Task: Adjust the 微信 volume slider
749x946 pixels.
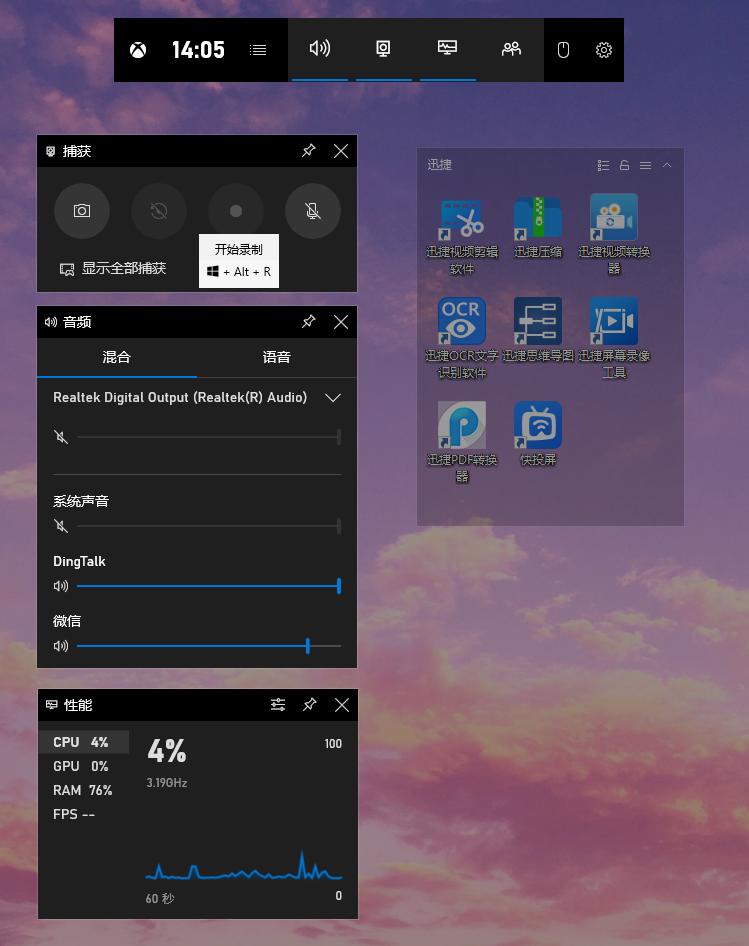Action: (x=209, y=646)
